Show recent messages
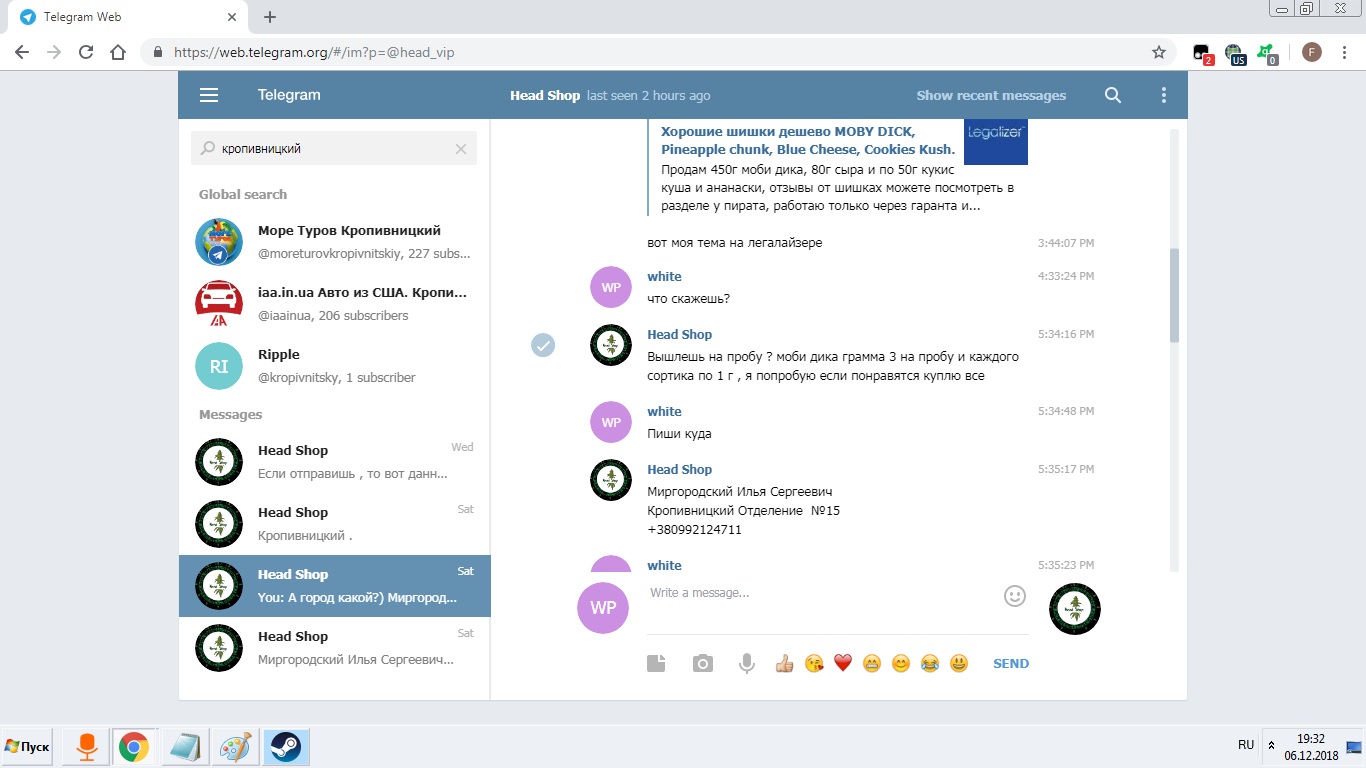Screen dimensions: 1366x768 [991, 95]
